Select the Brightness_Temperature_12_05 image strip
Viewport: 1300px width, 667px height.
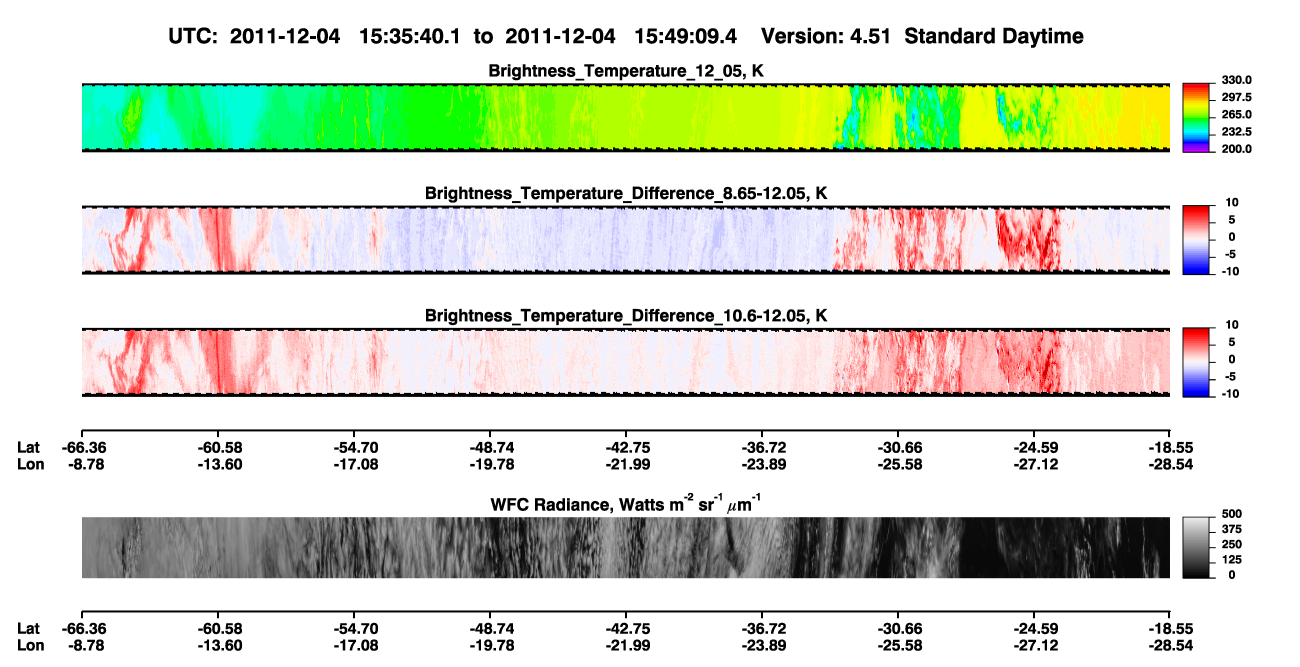tap(626, 117)
